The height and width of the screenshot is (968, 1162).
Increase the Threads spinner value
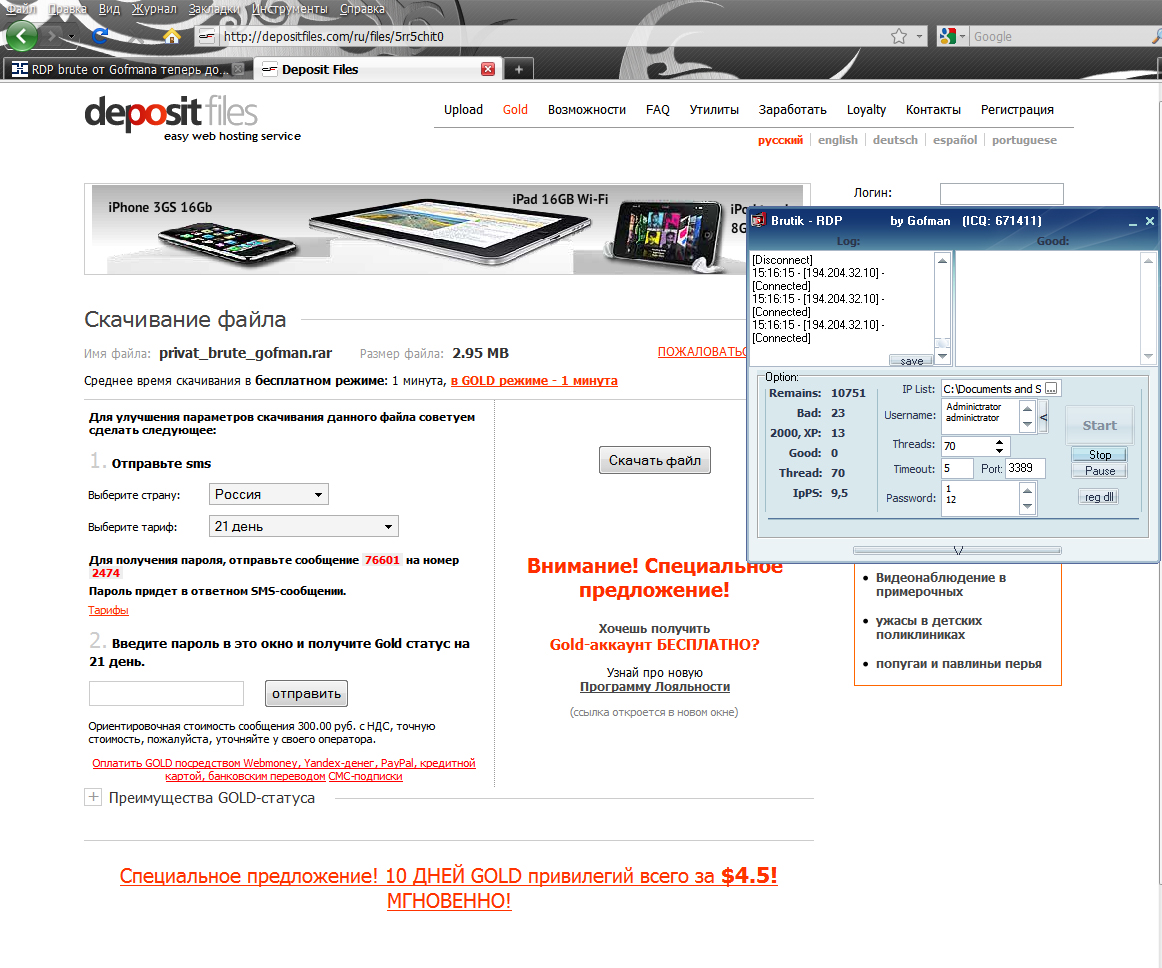1000,442
